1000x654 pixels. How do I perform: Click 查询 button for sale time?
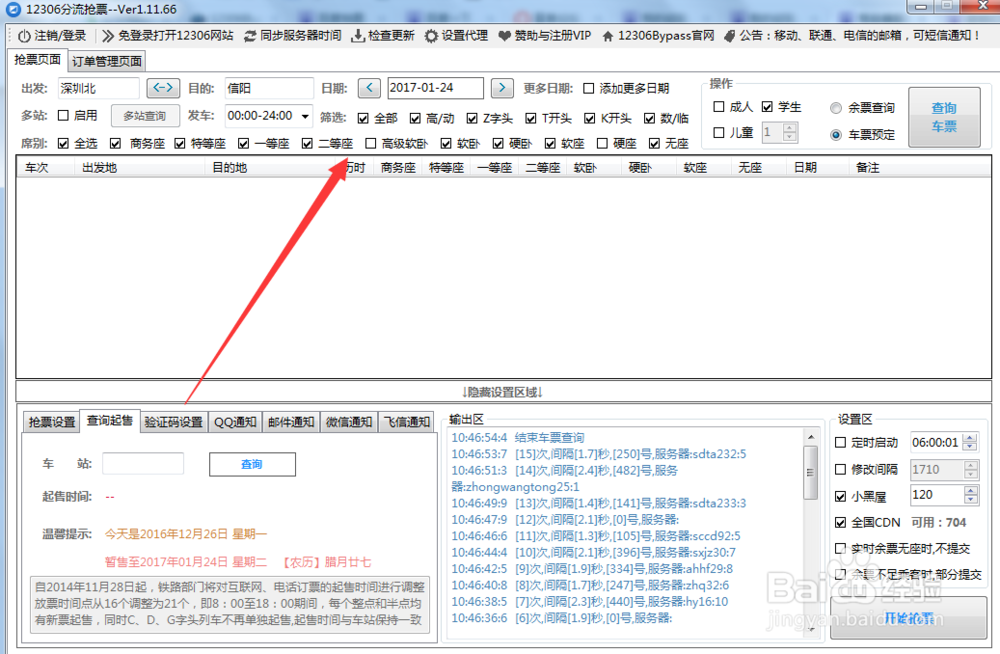tap(252, 464)
